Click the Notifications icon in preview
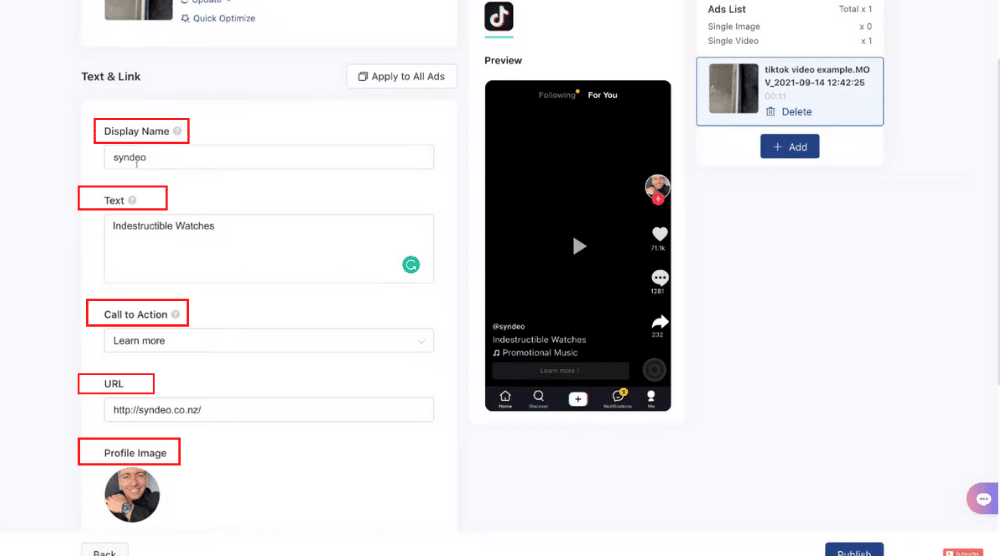The width and height of the screenshot is (1000, 556). (x=617, y=399)
